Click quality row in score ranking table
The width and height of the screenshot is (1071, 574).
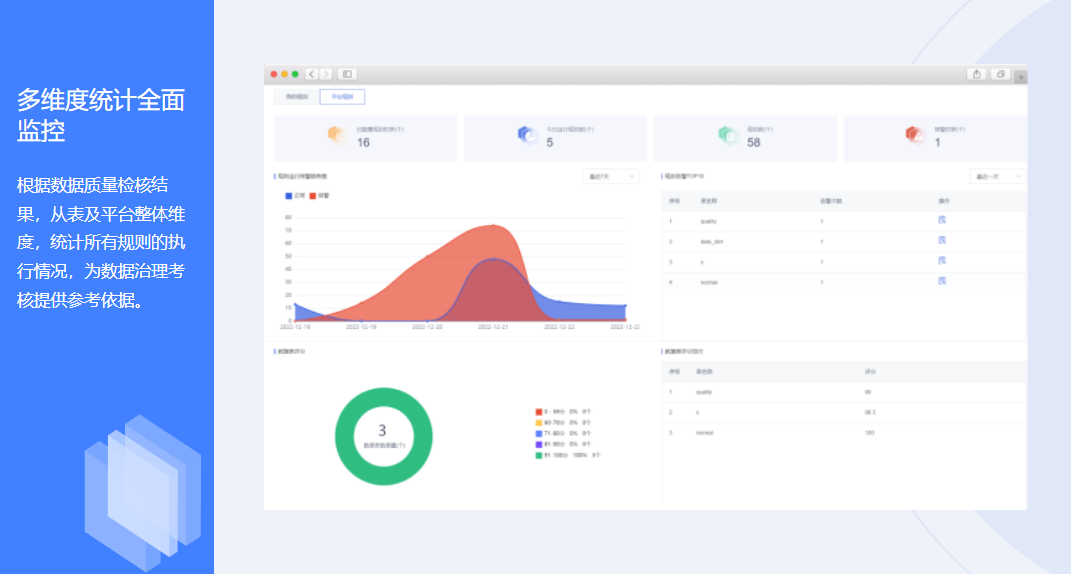coord(844,392)
